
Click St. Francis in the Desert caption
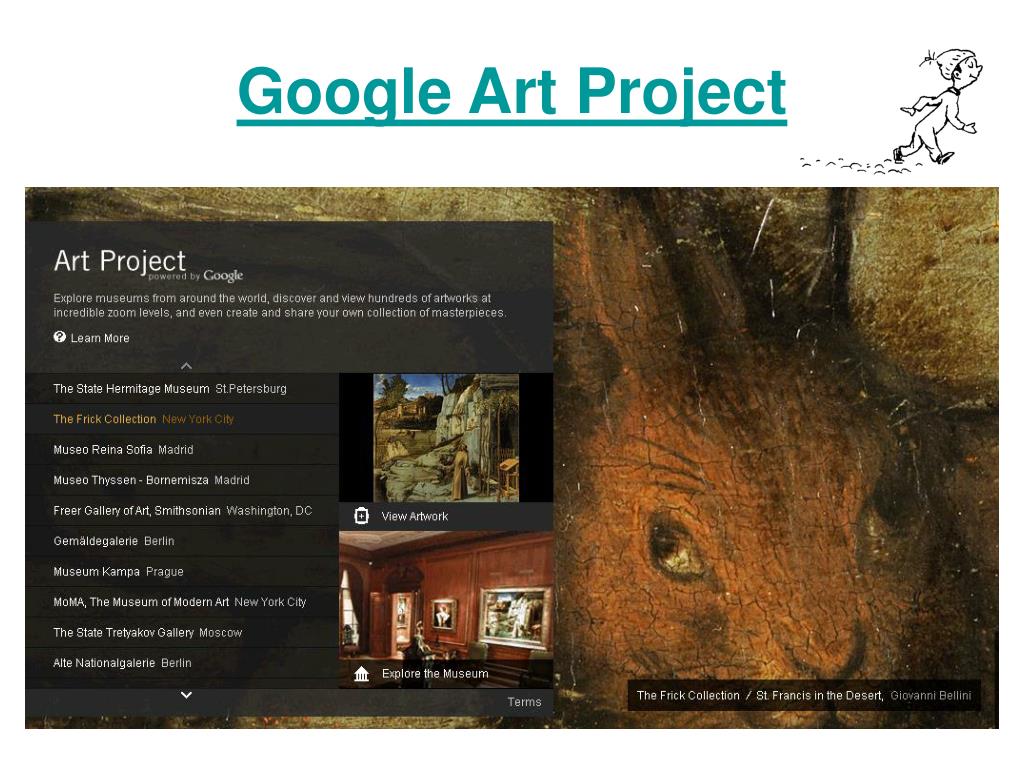[820, 696]
